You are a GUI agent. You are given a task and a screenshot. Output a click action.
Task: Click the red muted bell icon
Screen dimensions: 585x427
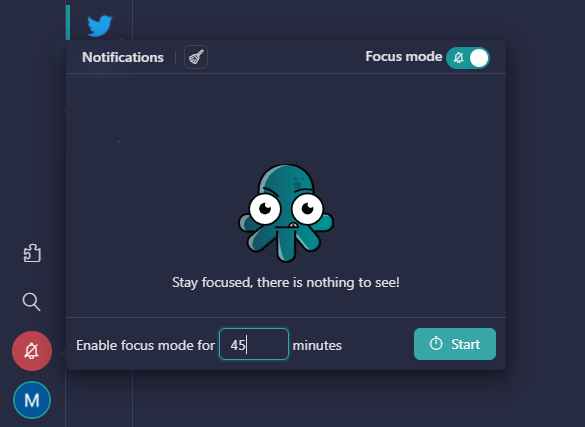click(32, 351)
